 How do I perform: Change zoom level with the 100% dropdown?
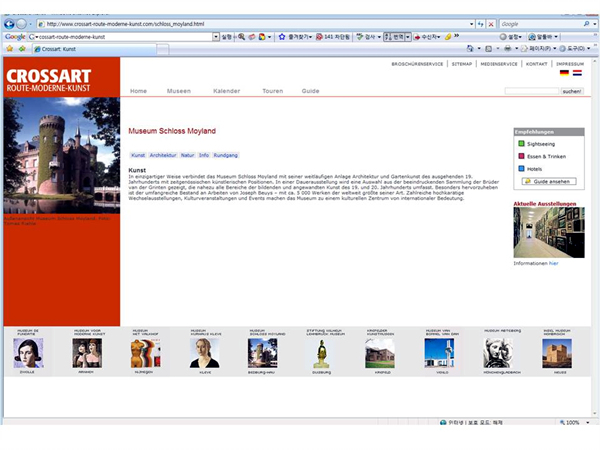click(574, 422)
